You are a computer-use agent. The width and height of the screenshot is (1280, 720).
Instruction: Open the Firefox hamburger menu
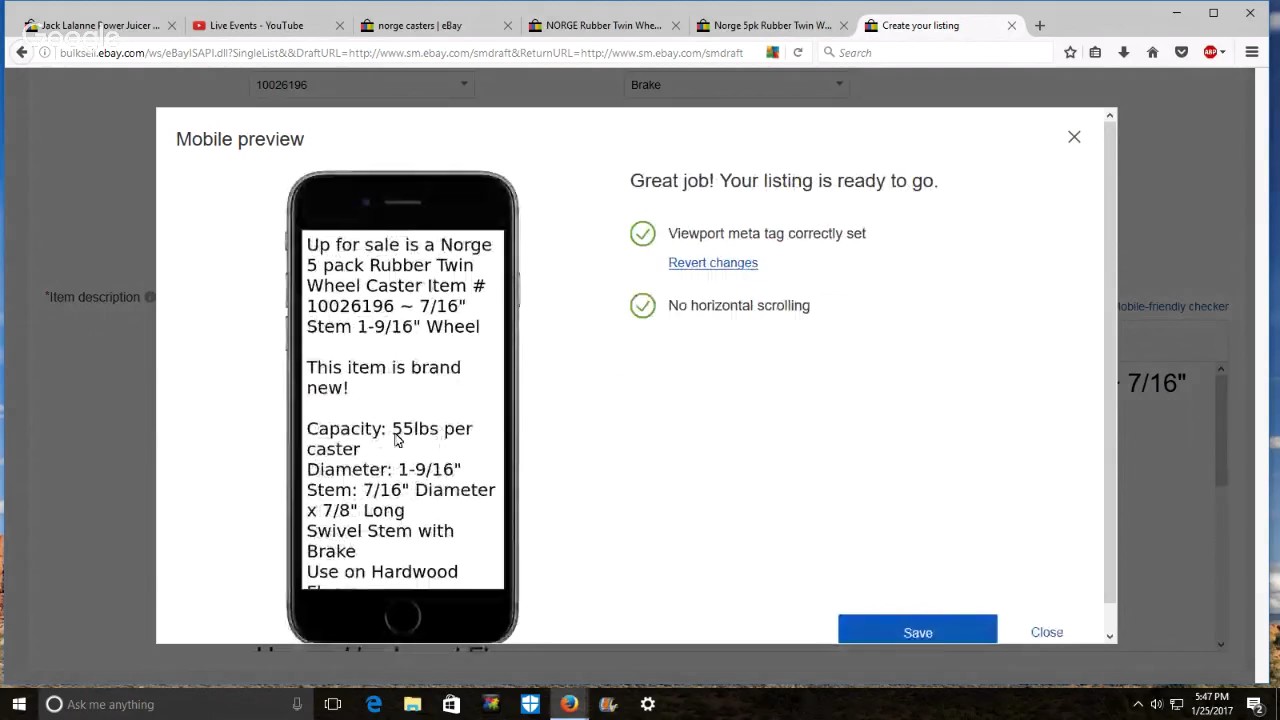pos(1252,52)
